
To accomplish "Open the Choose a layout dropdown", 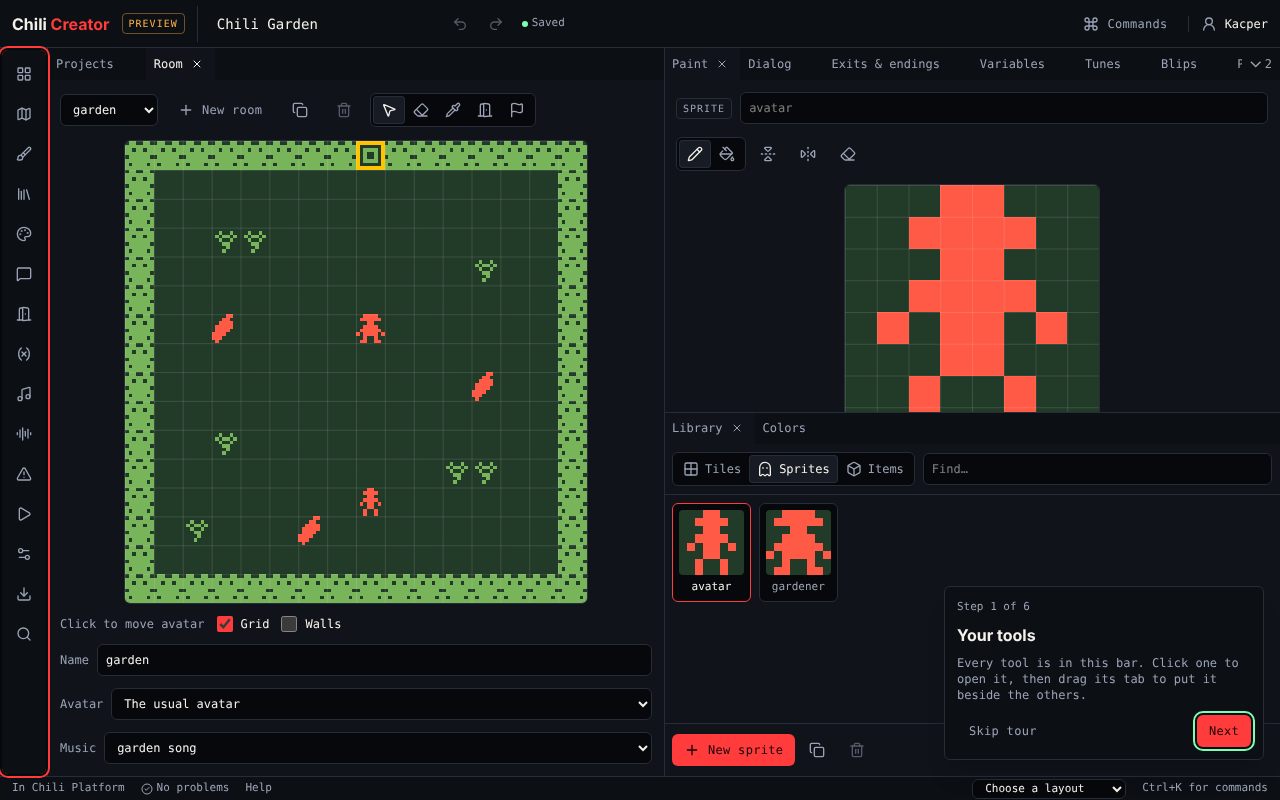I will [1049, 788].
